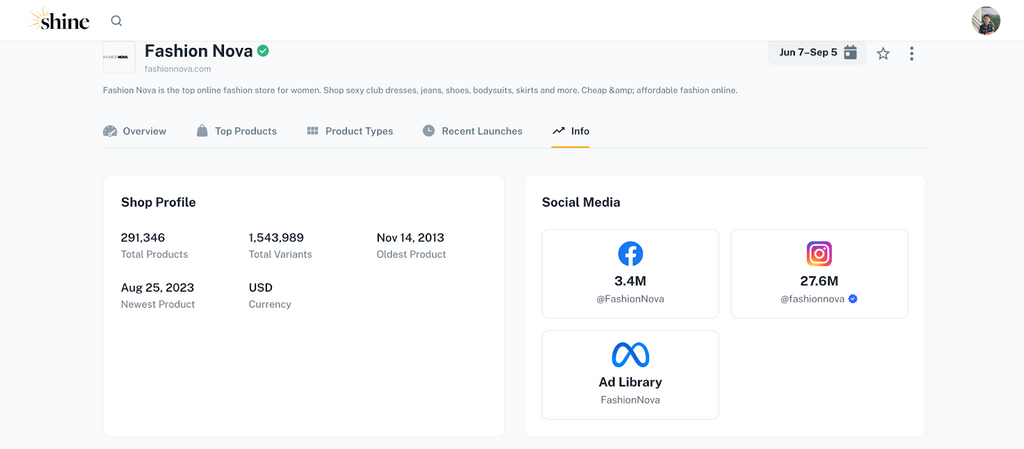The height and width of the screenshot is (449, 1024).
Task: Click the Shine logo
Action: (59, 20)
